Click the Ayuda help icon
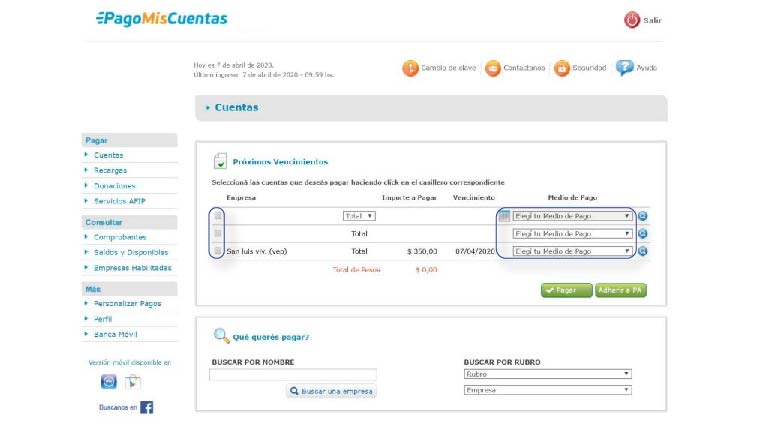This screenshot has width=768, height=432. coord(625,68)
